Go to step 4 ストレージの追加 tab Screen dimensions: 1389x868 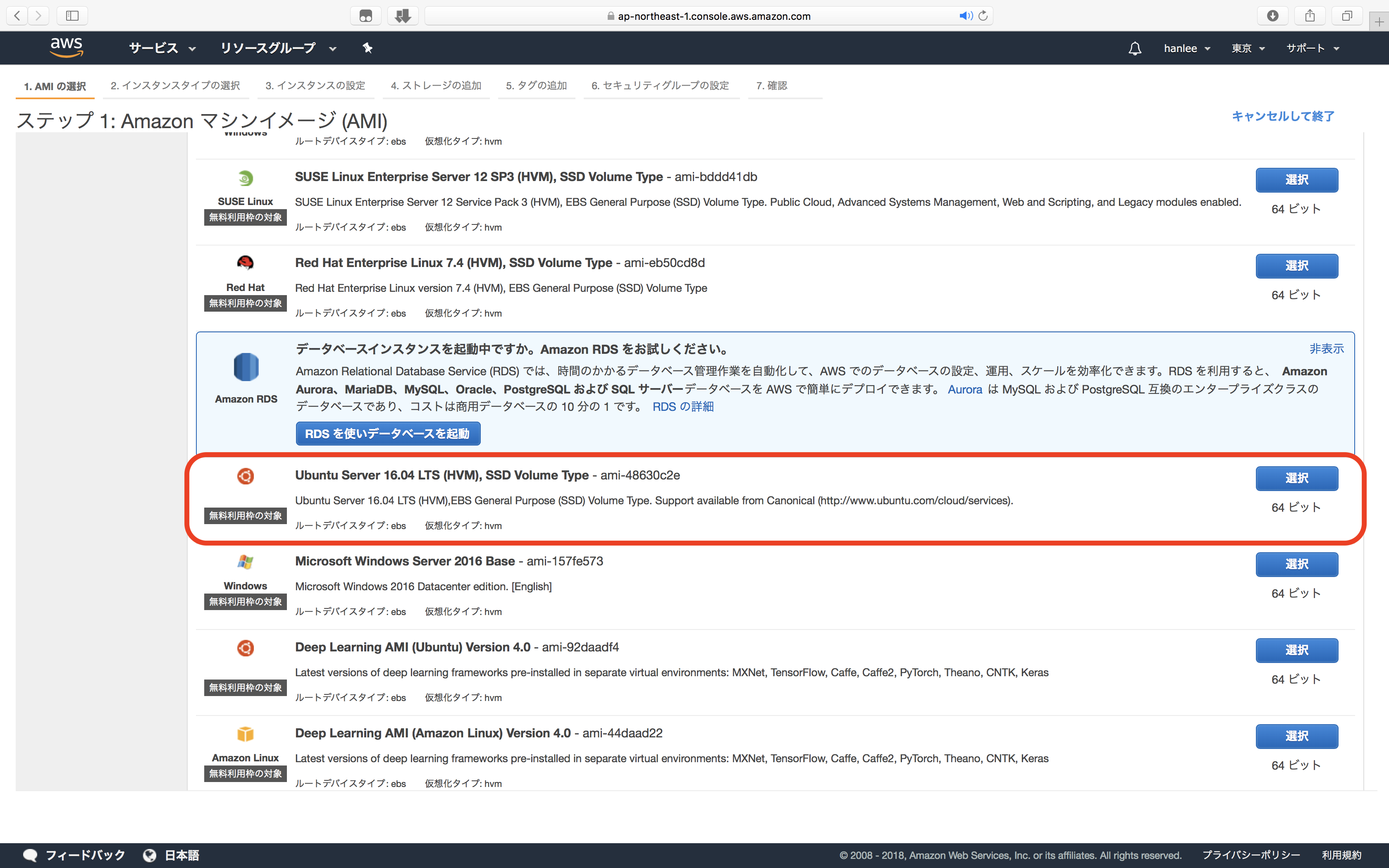pos(436,86)
